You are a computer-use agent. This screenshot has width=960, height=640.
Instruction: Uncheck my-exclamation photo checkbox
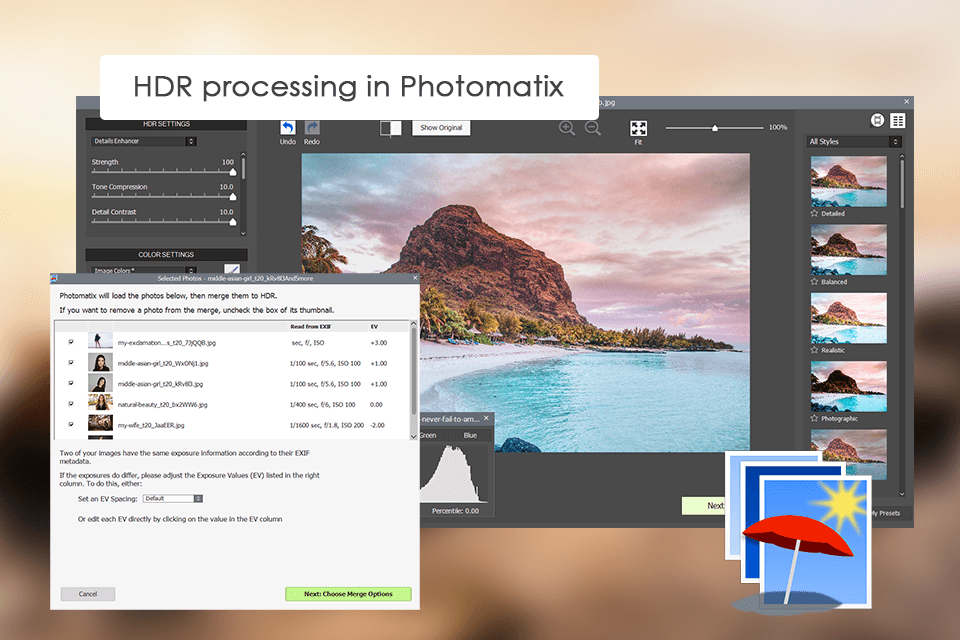(x=71, y=342)
